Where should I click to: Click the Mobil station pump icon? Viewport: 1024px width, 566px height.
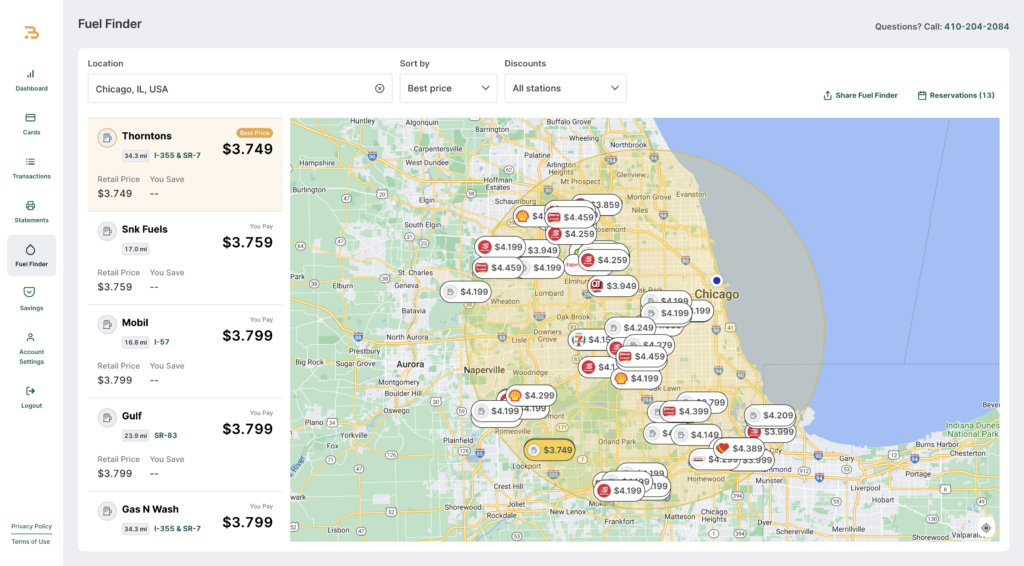click(x=107, y=324)
